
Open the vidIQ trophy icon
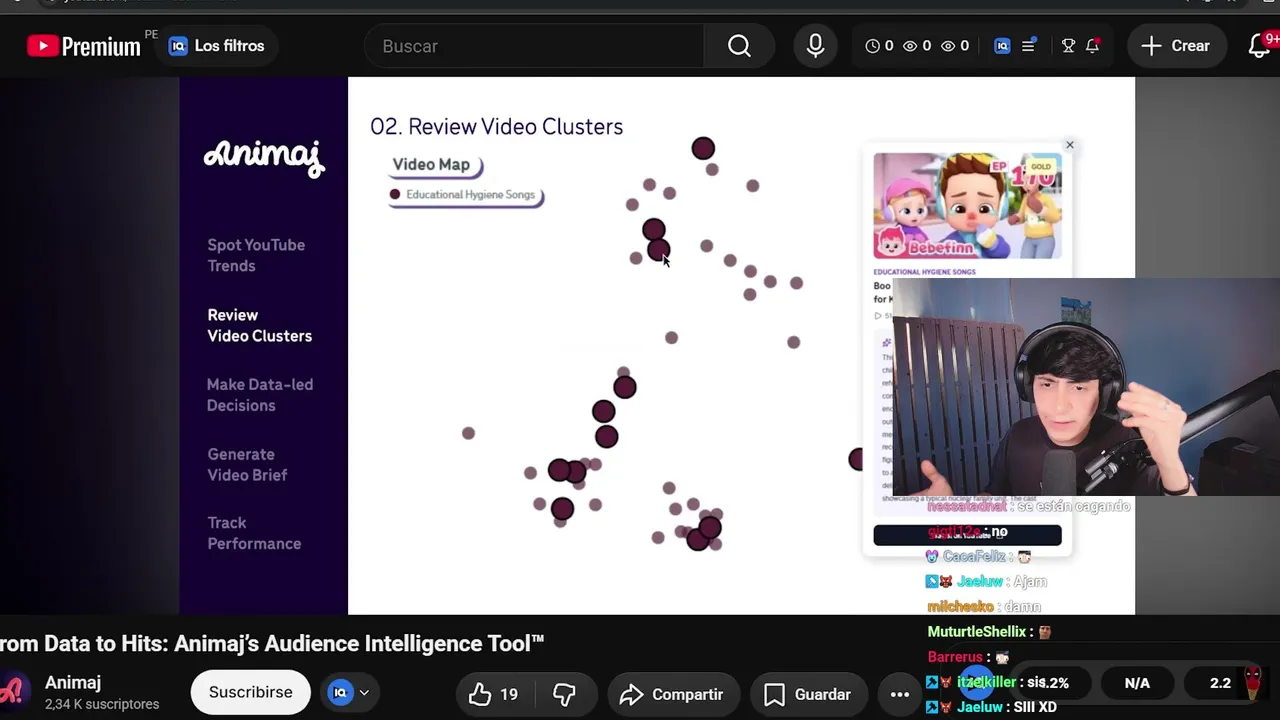[x=1068, y=46]
